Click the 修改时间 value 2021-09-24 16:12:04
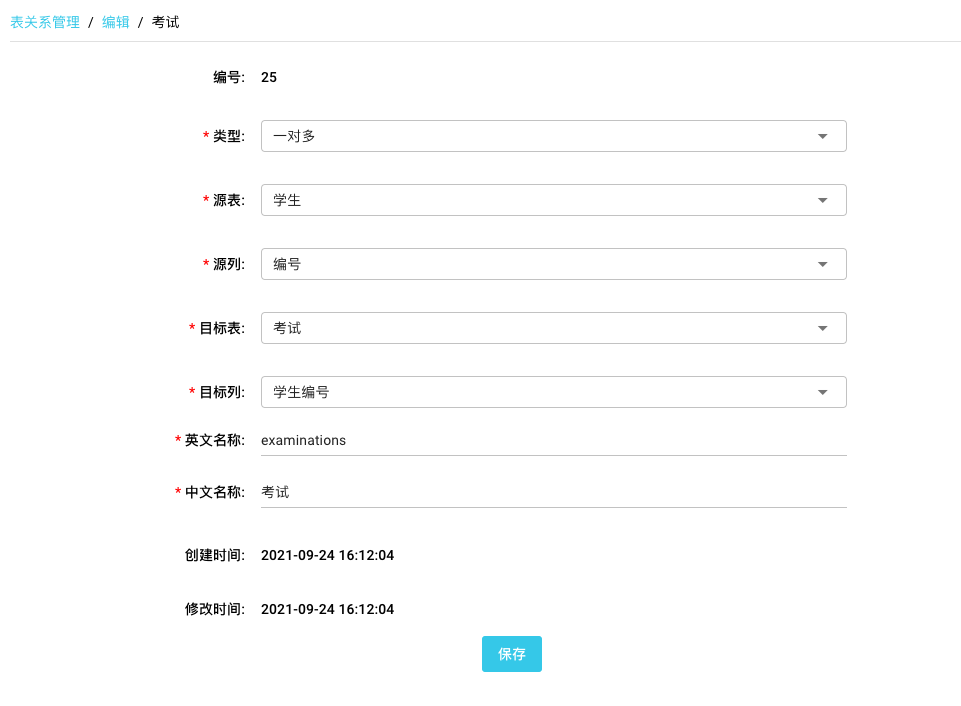Viewport: 961px width, 706px height. pyautogui.click(x=327, y=609)
